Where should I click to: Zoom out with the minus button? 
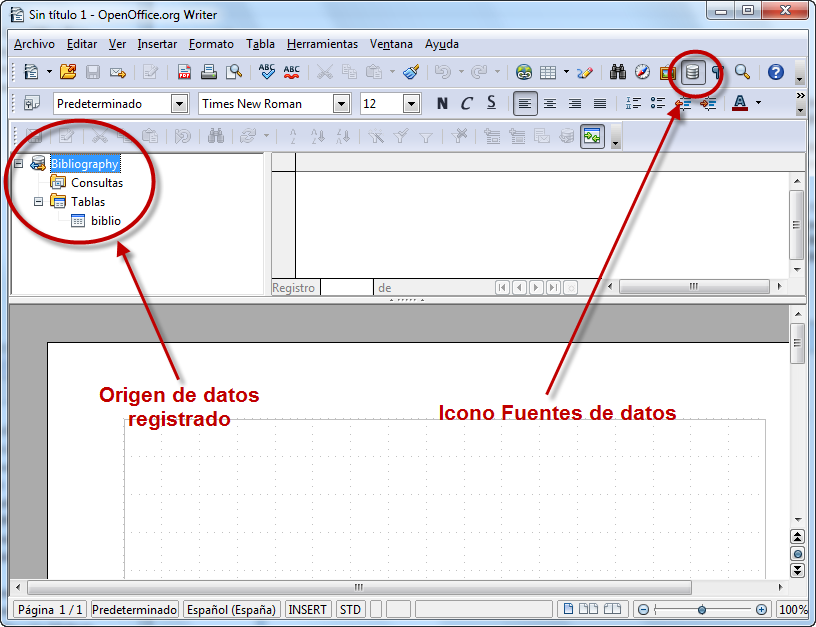643,609
